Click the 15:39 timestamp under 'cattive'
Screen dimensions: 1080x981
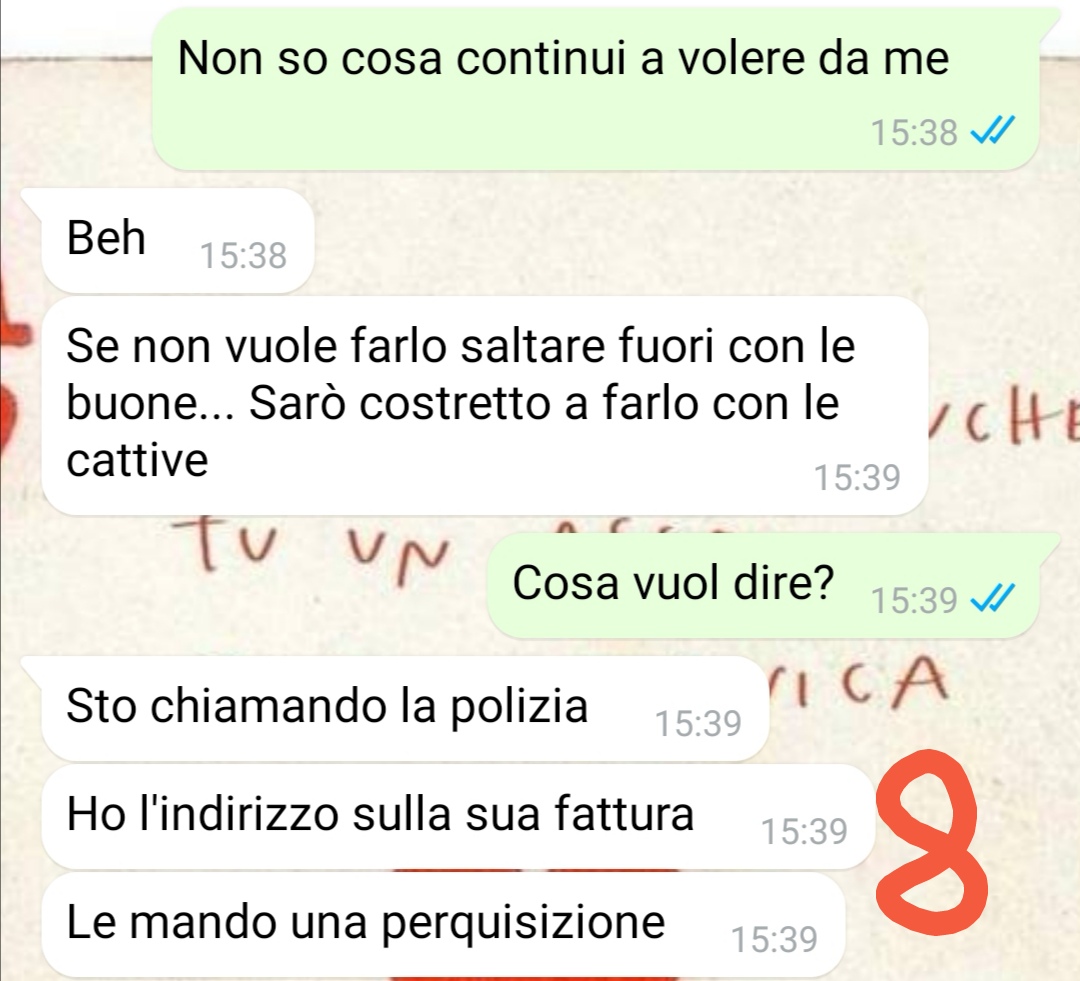(x=858, y=477)
